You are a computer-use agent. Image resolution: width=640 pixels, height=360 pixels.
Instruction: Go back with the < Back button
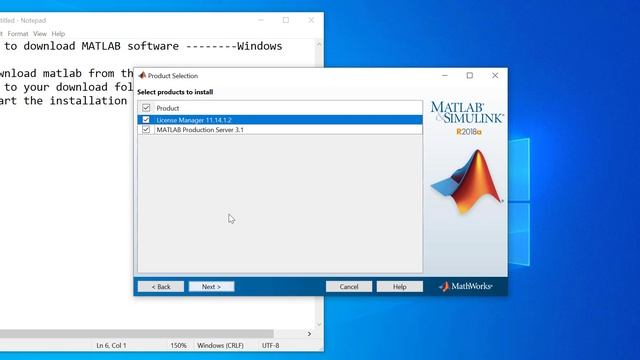coord(161,287)
